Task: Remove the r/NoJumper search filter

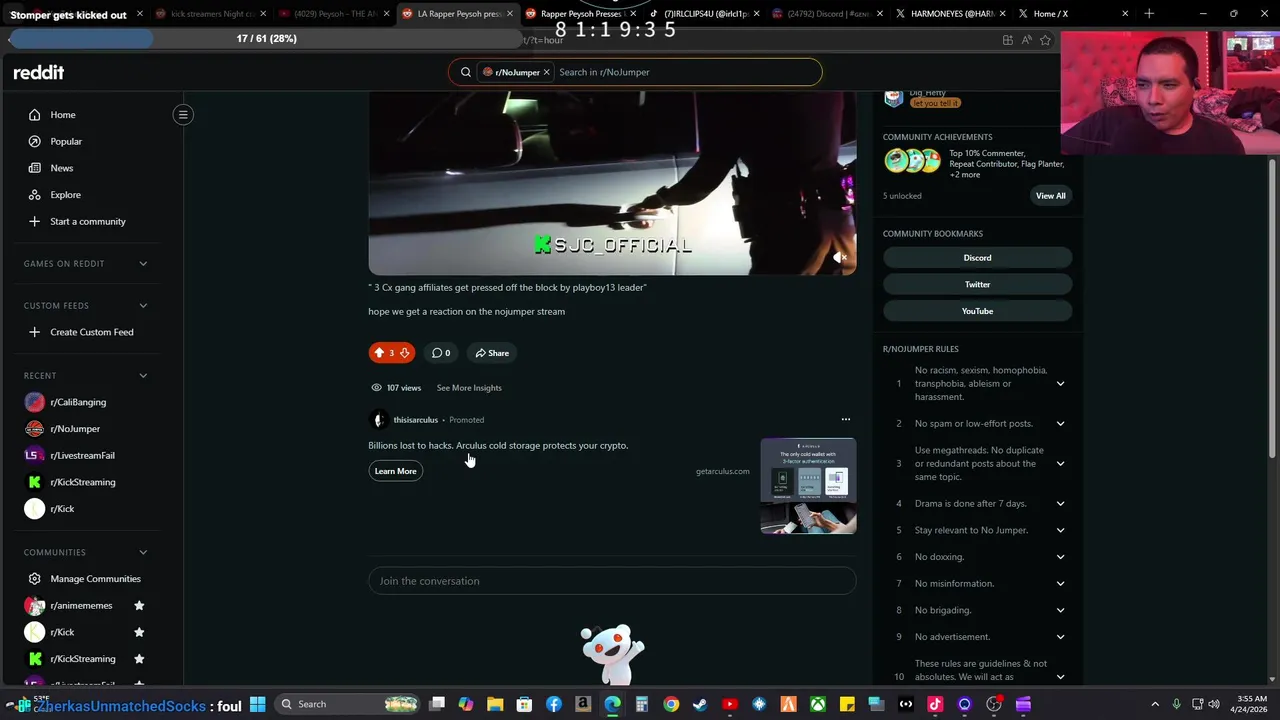Action: point(546,72)
